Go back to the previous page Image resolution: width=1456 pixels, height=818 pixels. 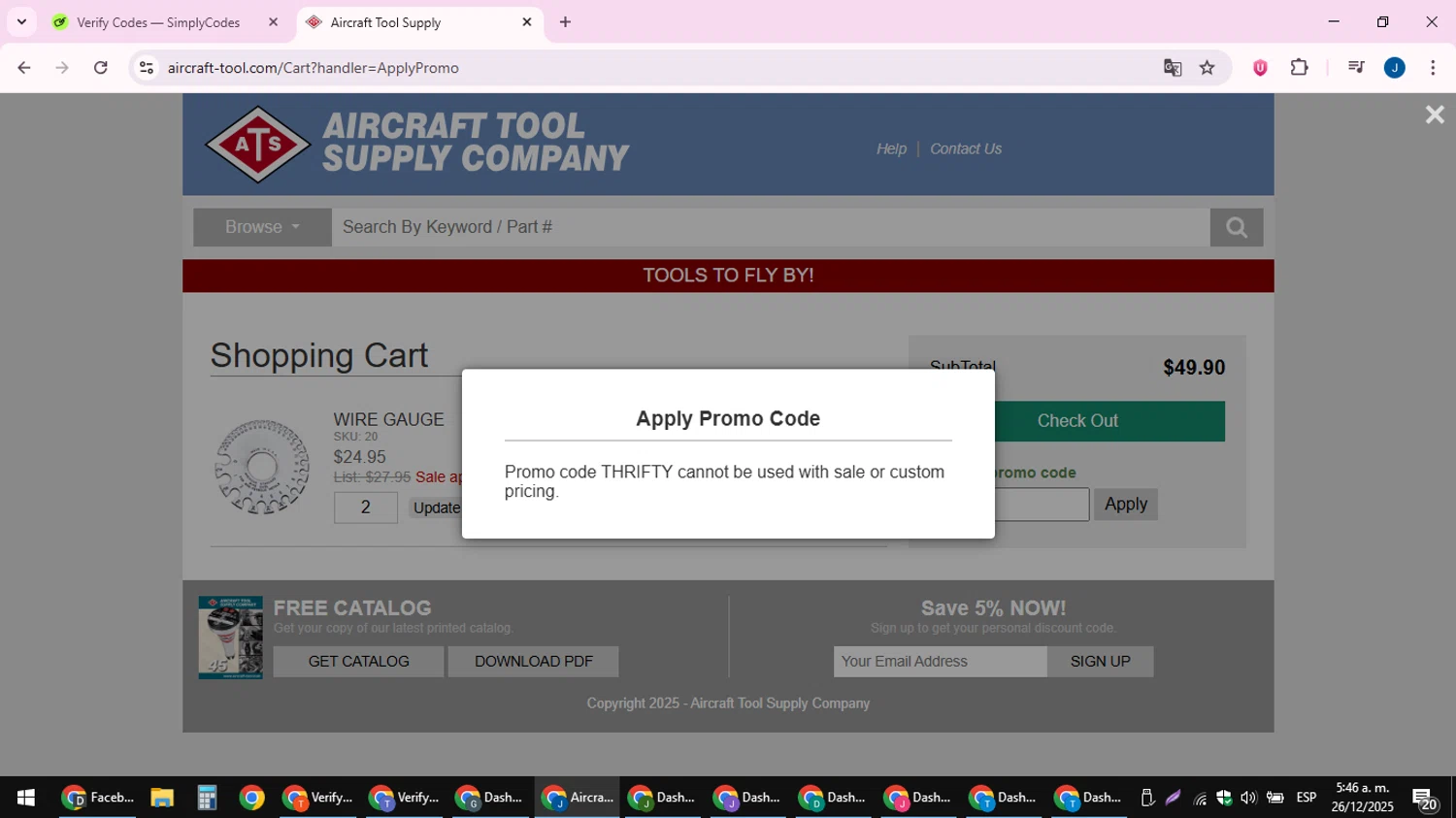coord(24,68)
